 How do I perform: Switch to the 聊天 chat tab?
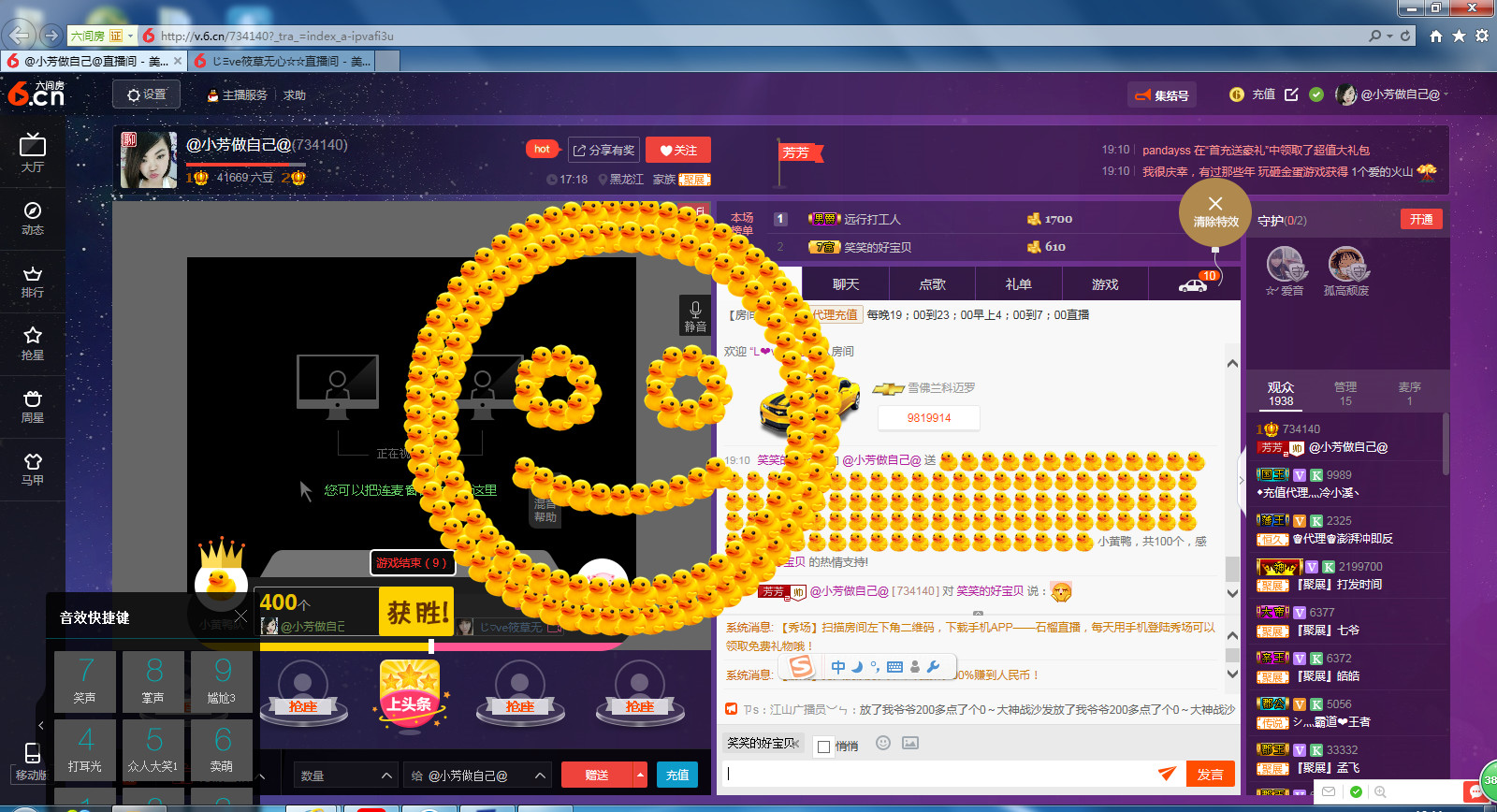pos(846,284)
